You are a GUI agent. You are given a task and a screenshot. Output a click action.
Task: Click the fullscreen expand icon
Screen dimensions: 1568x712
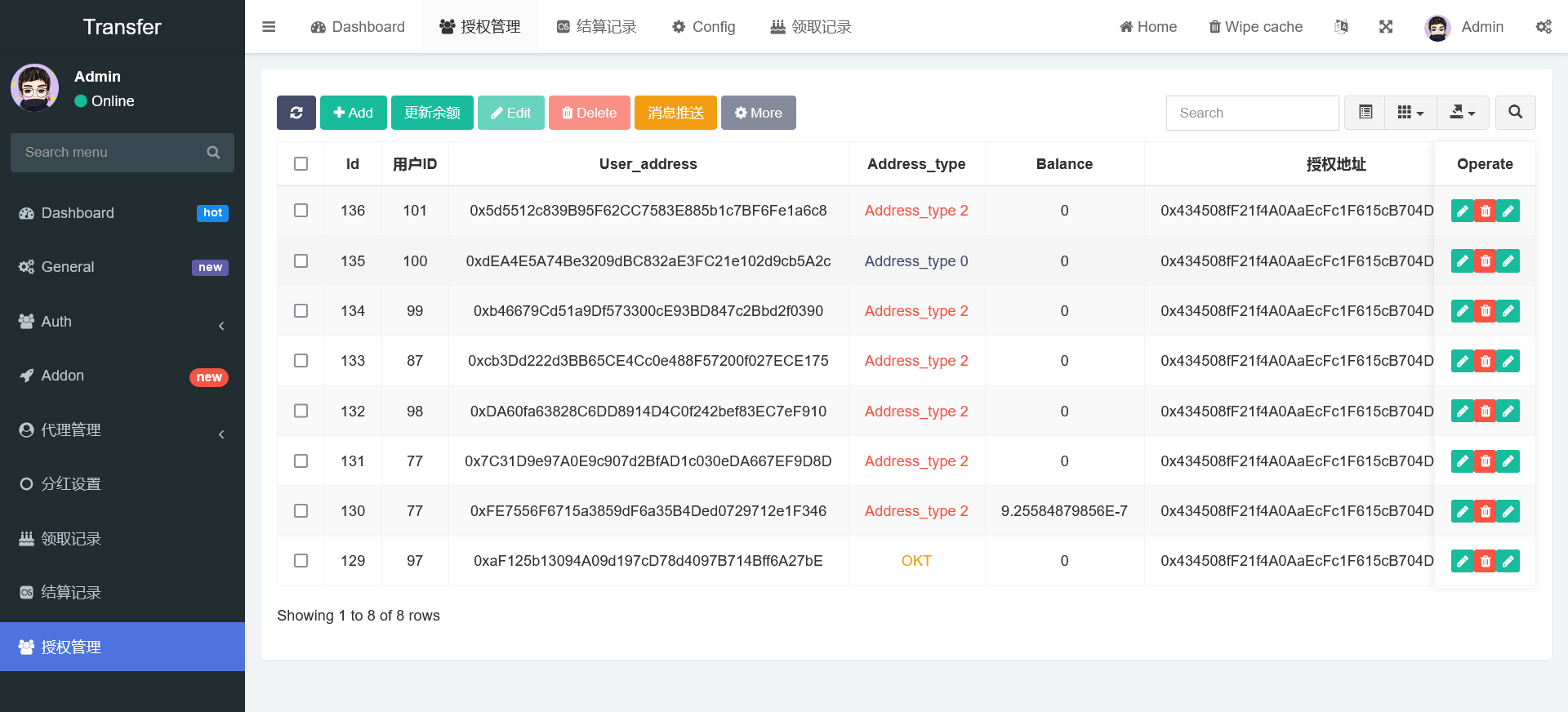pyautogui.click(x=1386, y=27)
